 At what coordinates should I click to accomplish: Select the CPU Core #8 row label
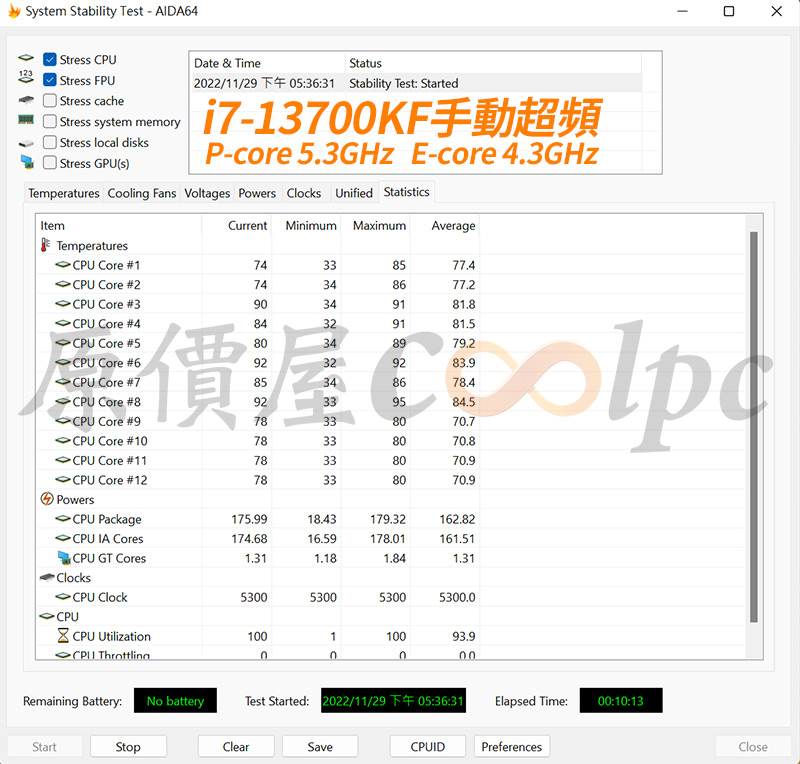(107, 402)
